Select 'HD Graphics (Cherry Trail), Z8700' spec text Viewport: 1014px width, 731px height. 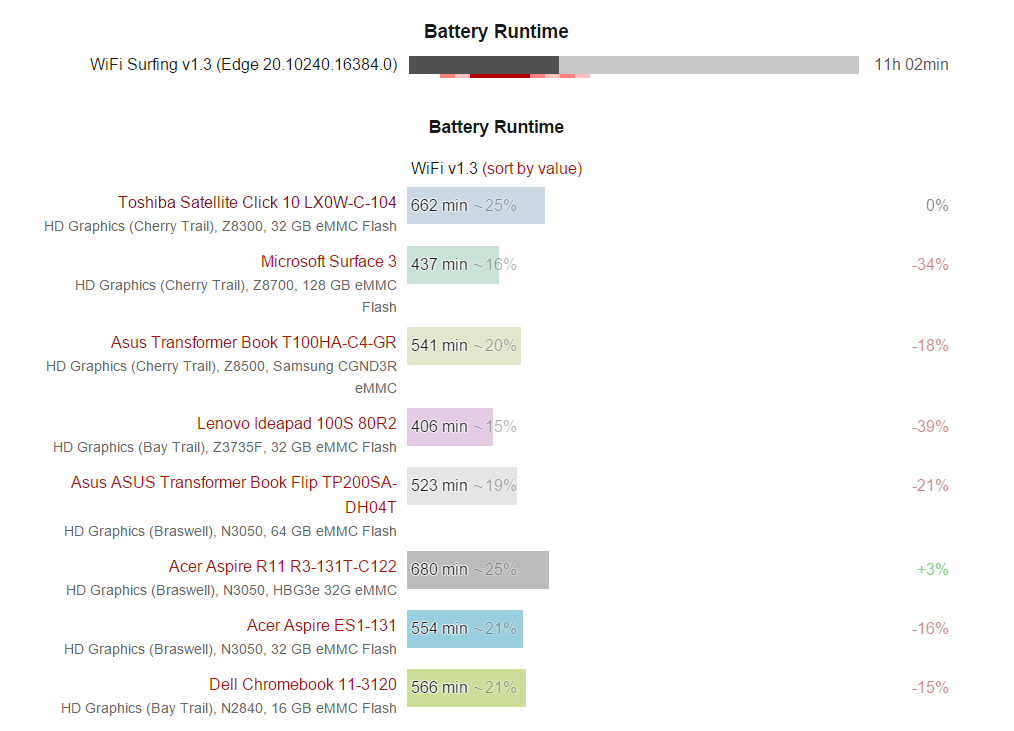185,285
